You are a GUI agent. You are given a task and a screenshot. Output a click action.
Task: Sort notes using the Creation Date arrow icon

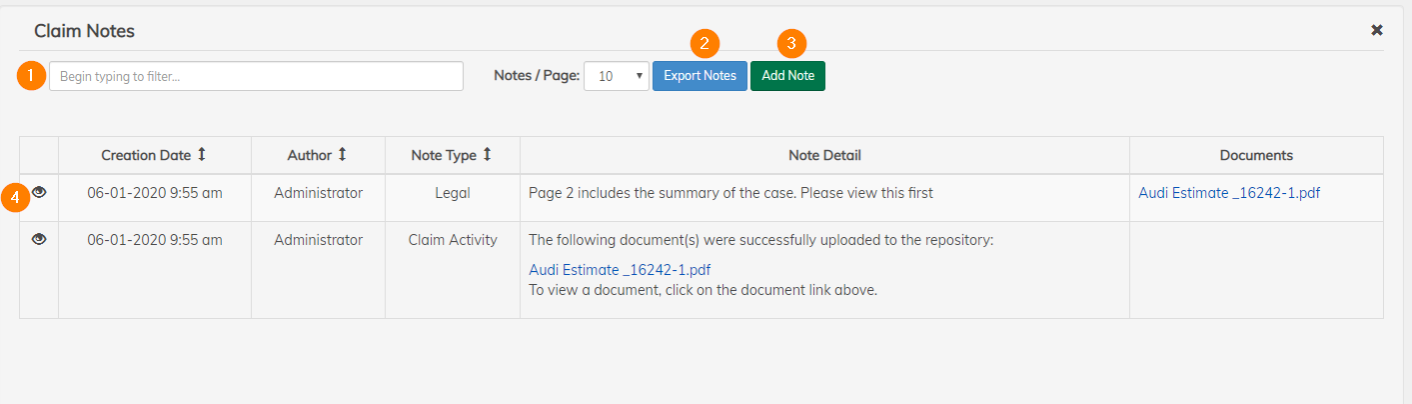[x=201, y=155]
